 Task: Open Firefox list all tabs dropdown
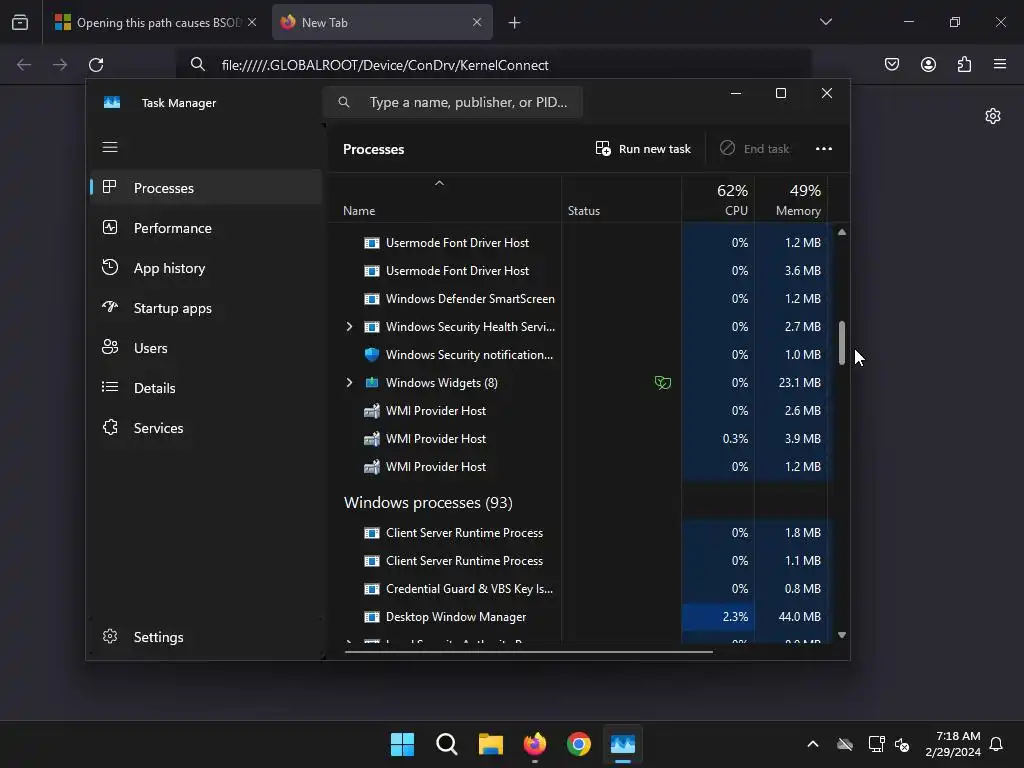pos(826,22)
